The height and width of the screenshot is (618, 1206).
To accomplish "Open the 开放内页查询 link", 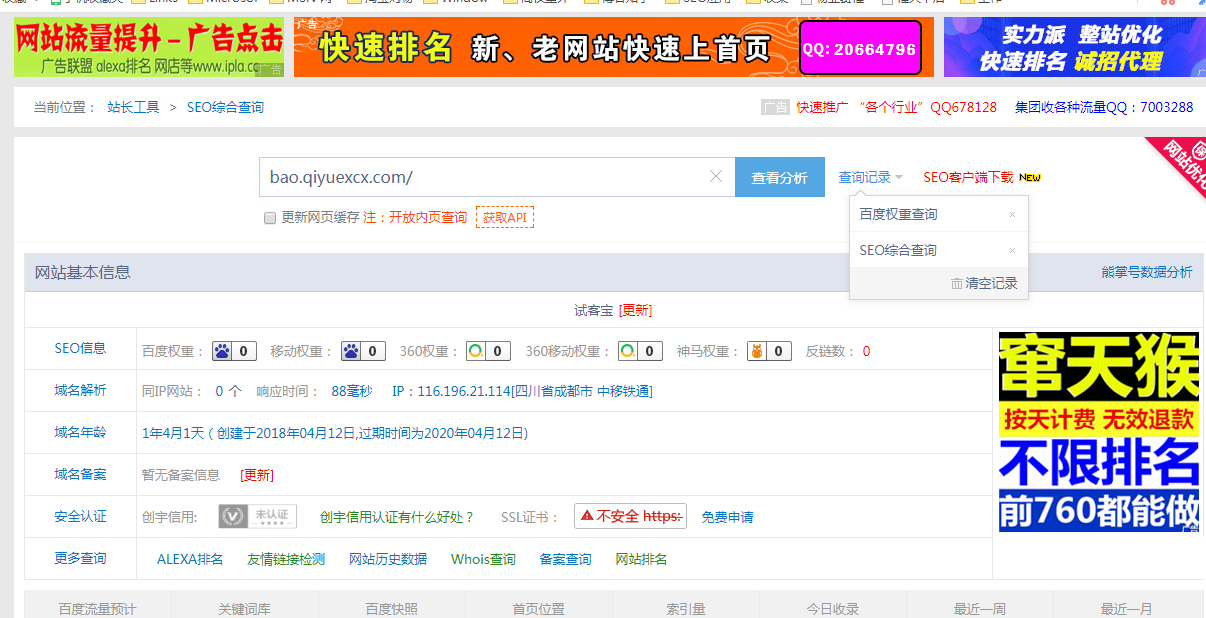I will pyautogui.click(x=428, y=217).
